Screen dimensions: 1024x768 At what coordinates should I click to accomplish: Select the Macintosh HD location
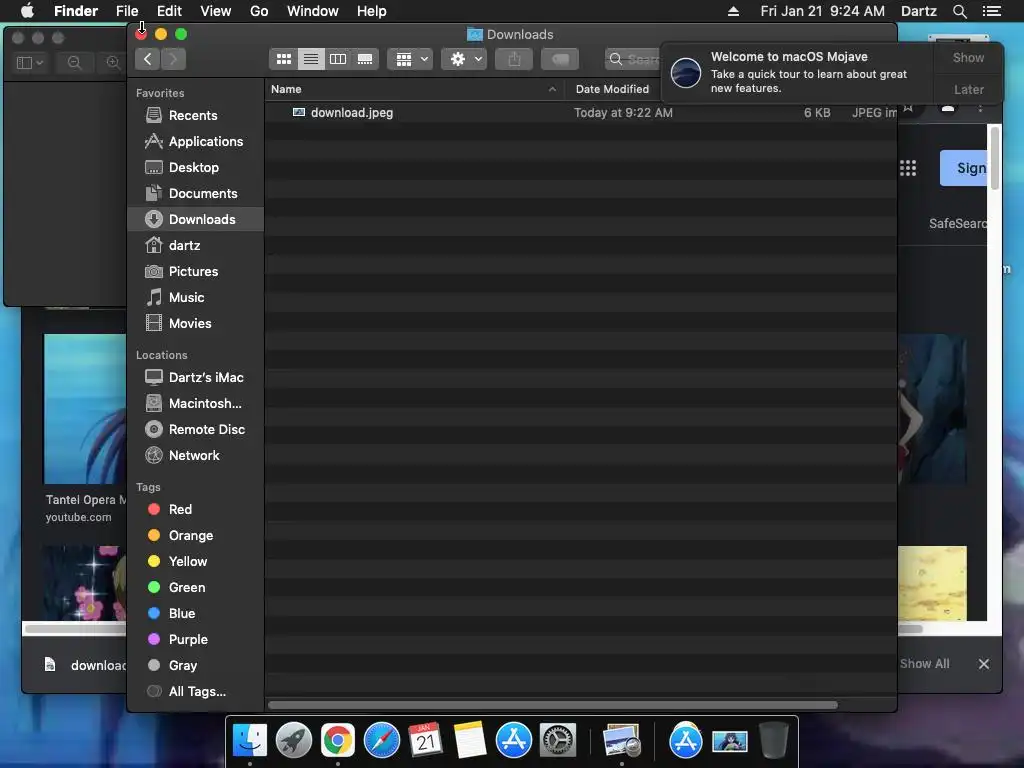click(193, 404)
